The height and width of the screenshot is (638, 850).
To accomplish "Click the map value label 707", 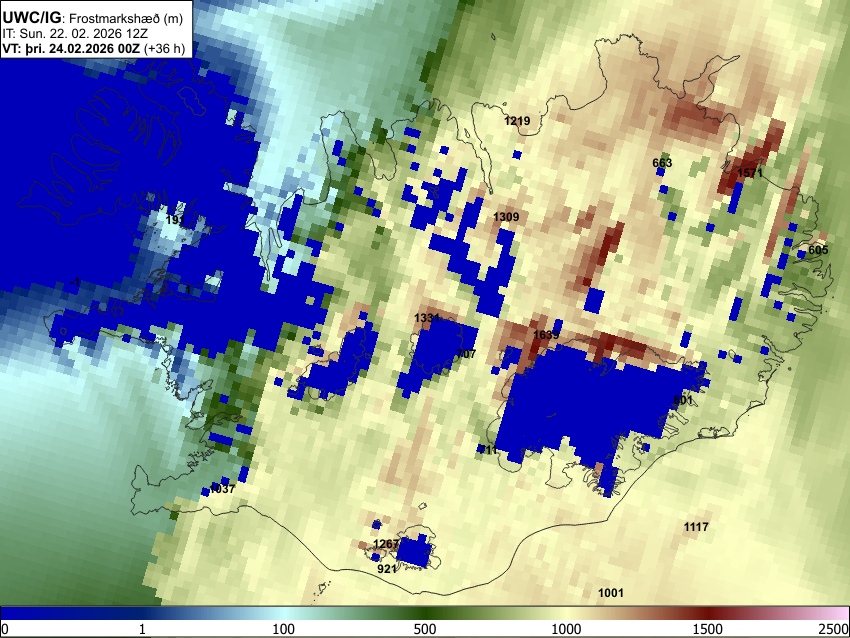I will pos(466,354).
